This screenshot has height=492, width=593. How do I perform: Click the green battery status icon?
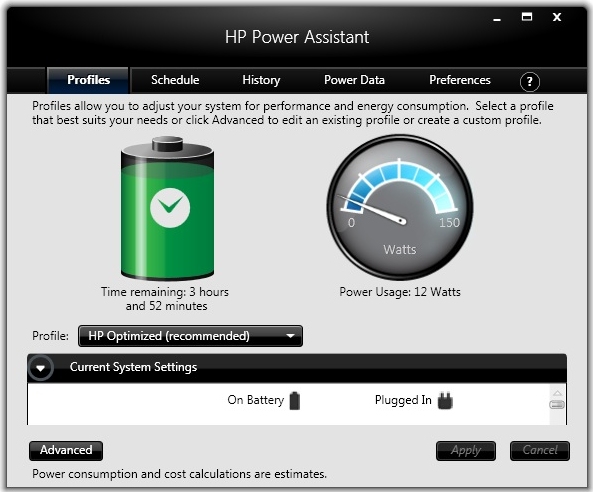168,208
